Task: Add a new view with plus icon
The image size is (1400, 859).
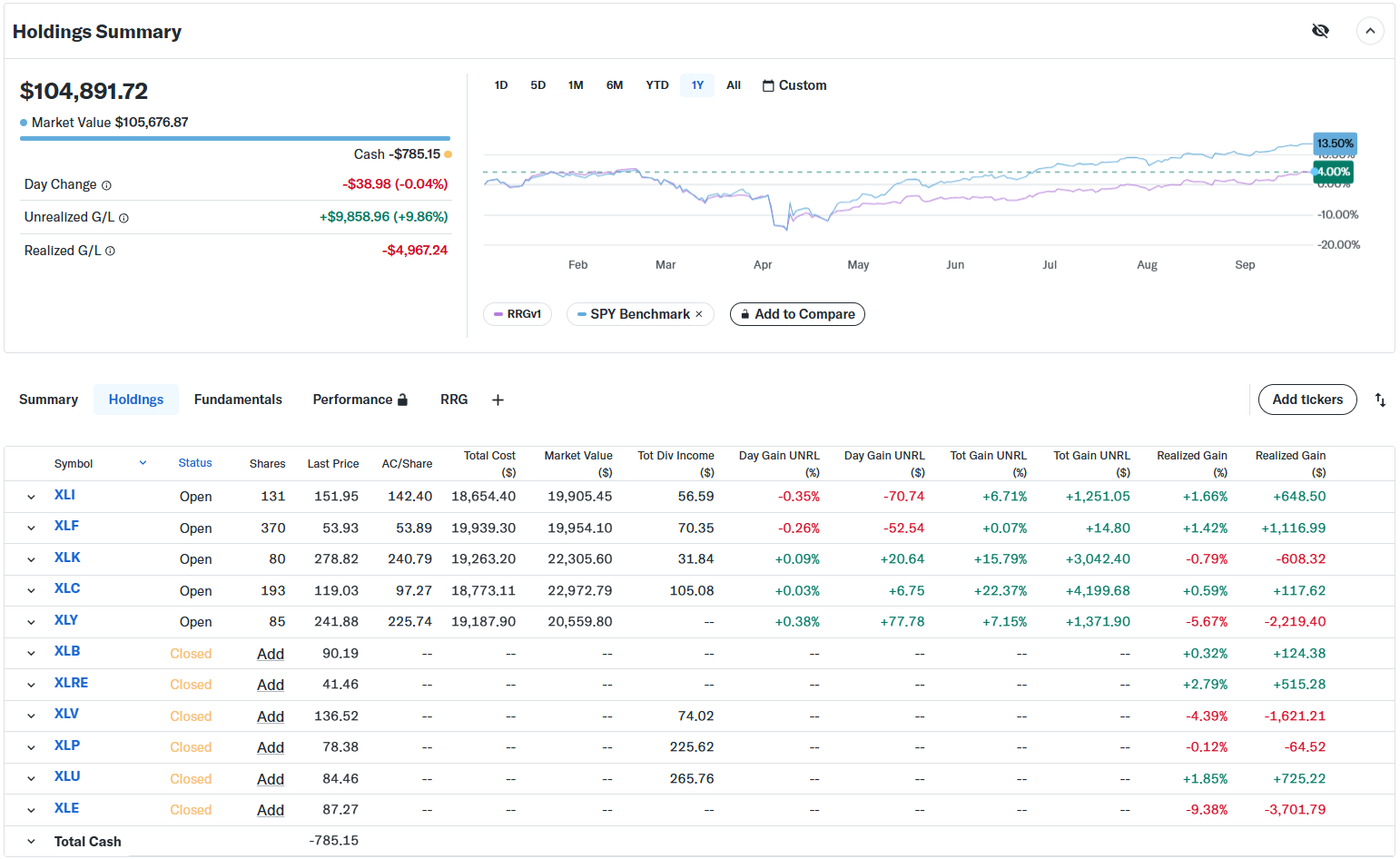Action: click(x=498, y=400)
